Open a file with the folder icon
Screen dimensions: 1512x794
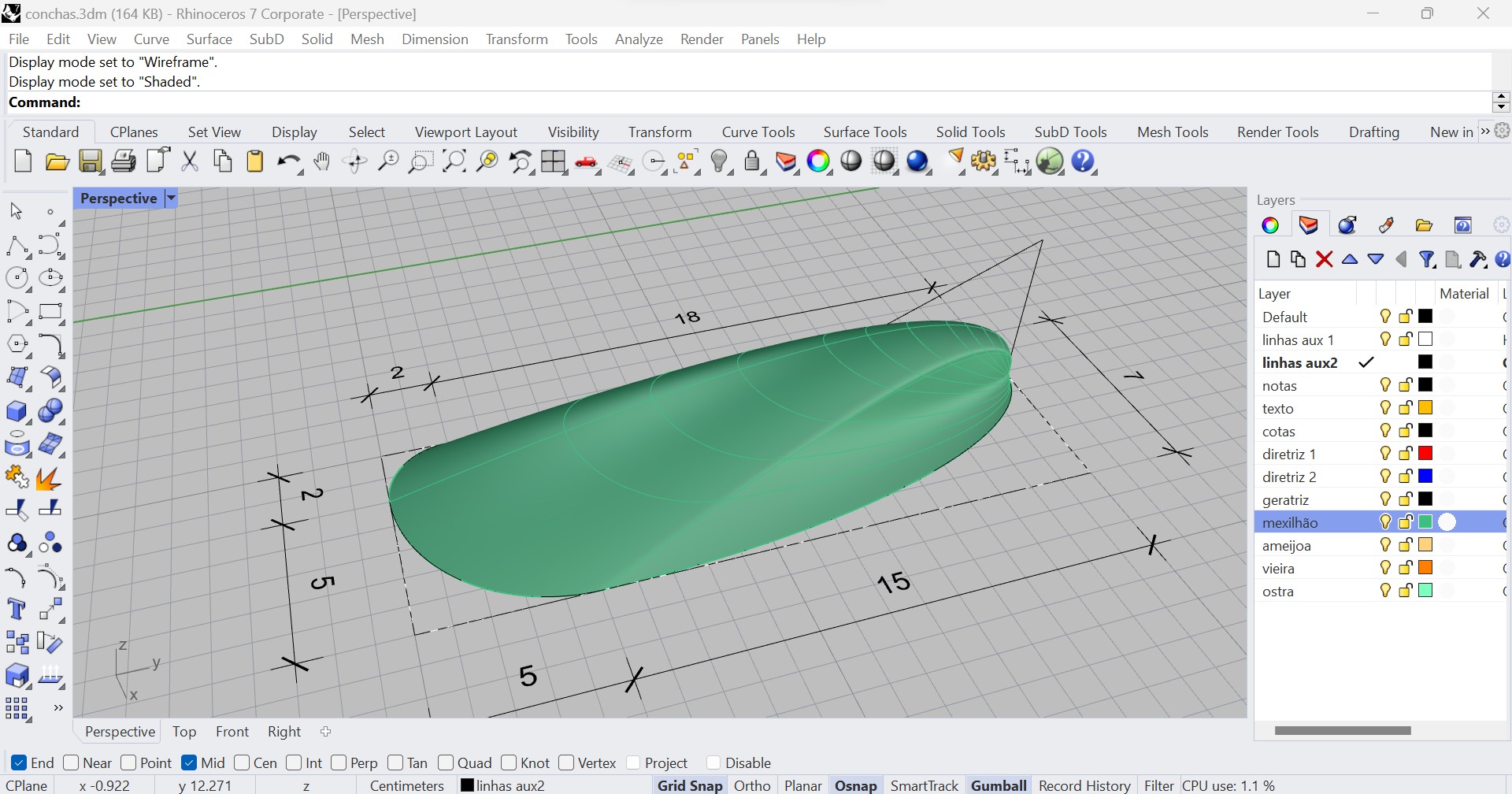[x=57, y=161]
